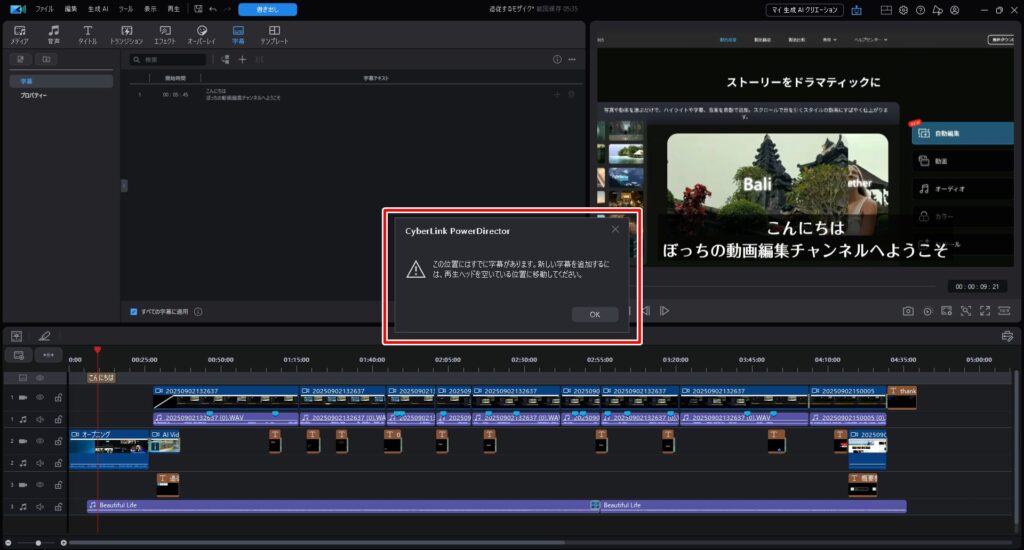Screen dimensions: 1024x550
Task: Open the トランジション transitions room
Action: 126,35
